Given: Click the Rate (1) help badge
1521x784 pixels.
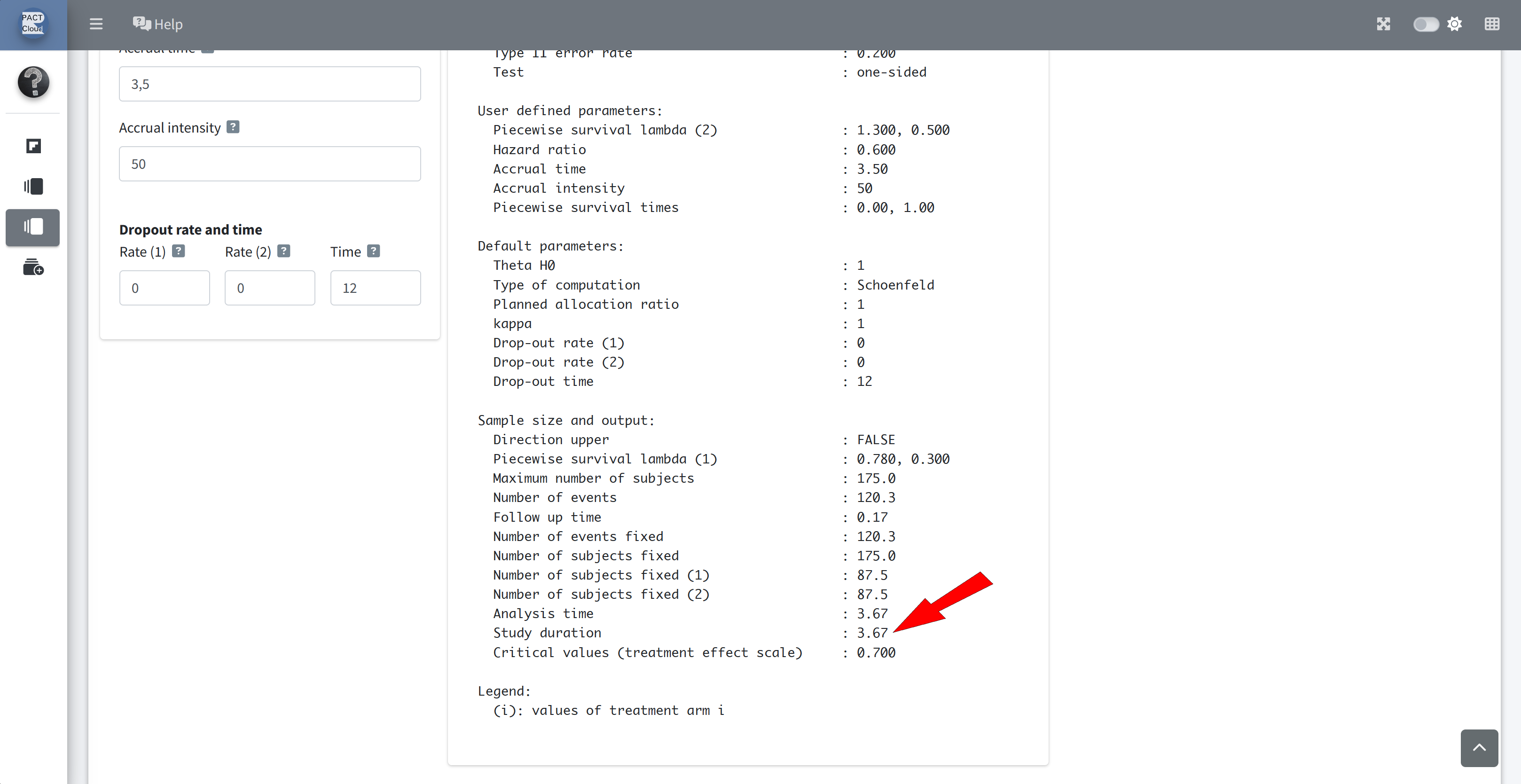Looking at the screenshot, I should coord(178,251).
